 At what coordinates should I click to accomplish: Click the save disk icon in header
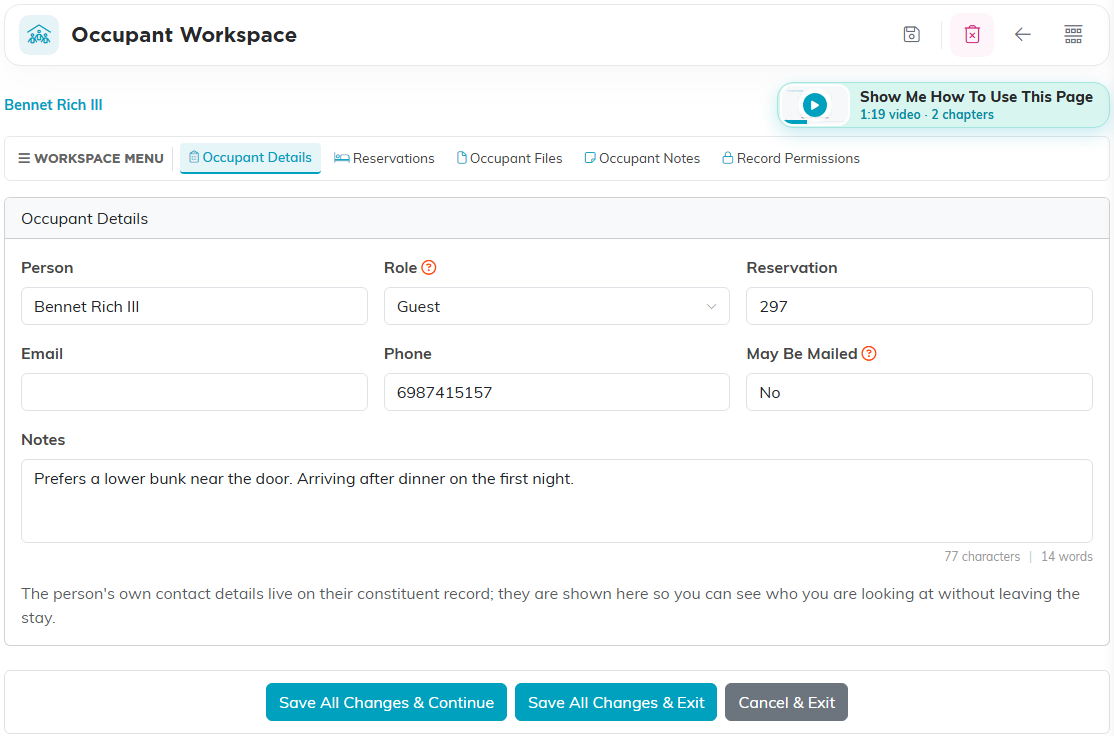(912, 34)
